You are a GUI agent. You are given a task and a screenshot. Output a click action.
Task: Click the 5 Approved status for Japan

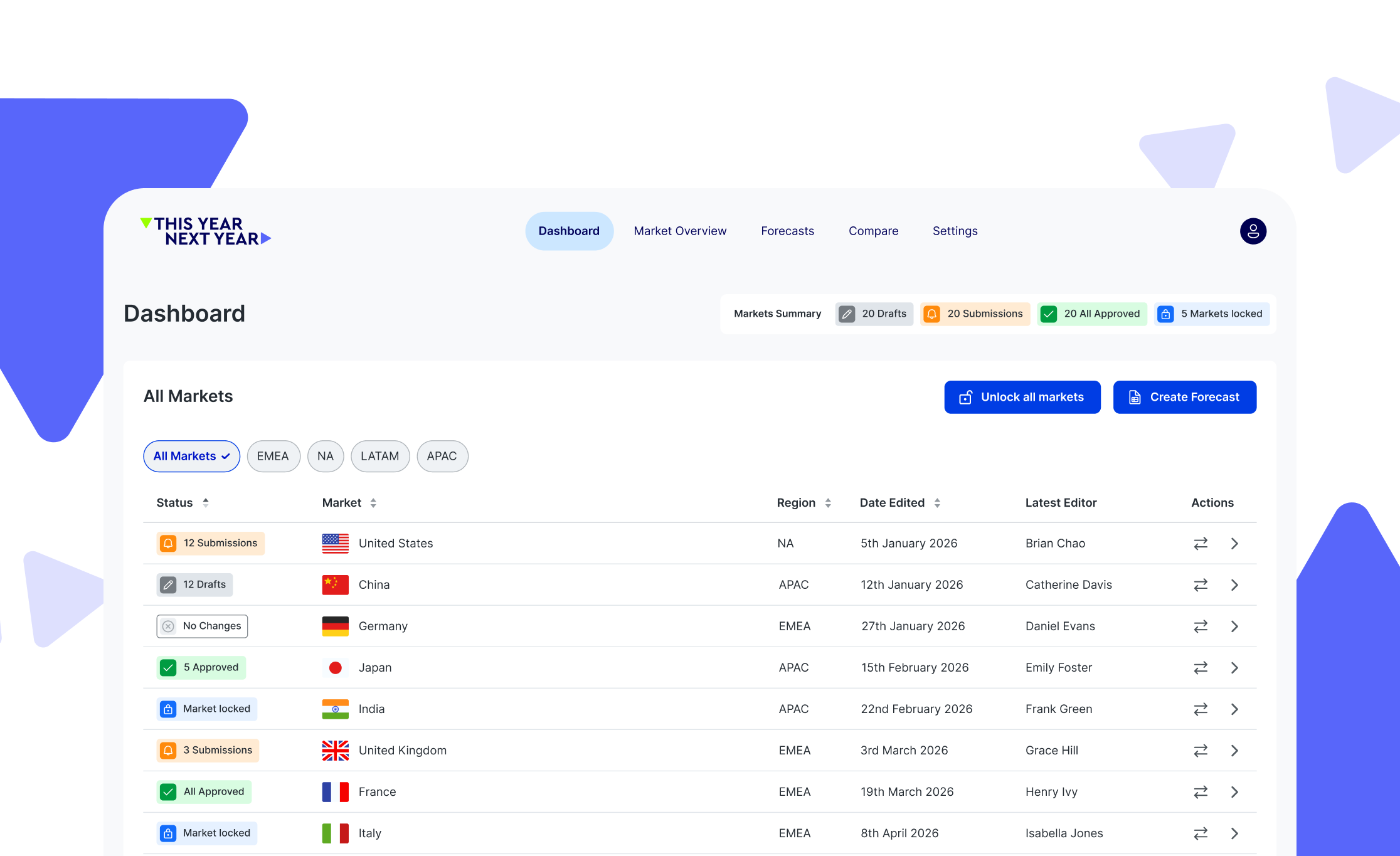pyautogui.click(x=201, y=668)
